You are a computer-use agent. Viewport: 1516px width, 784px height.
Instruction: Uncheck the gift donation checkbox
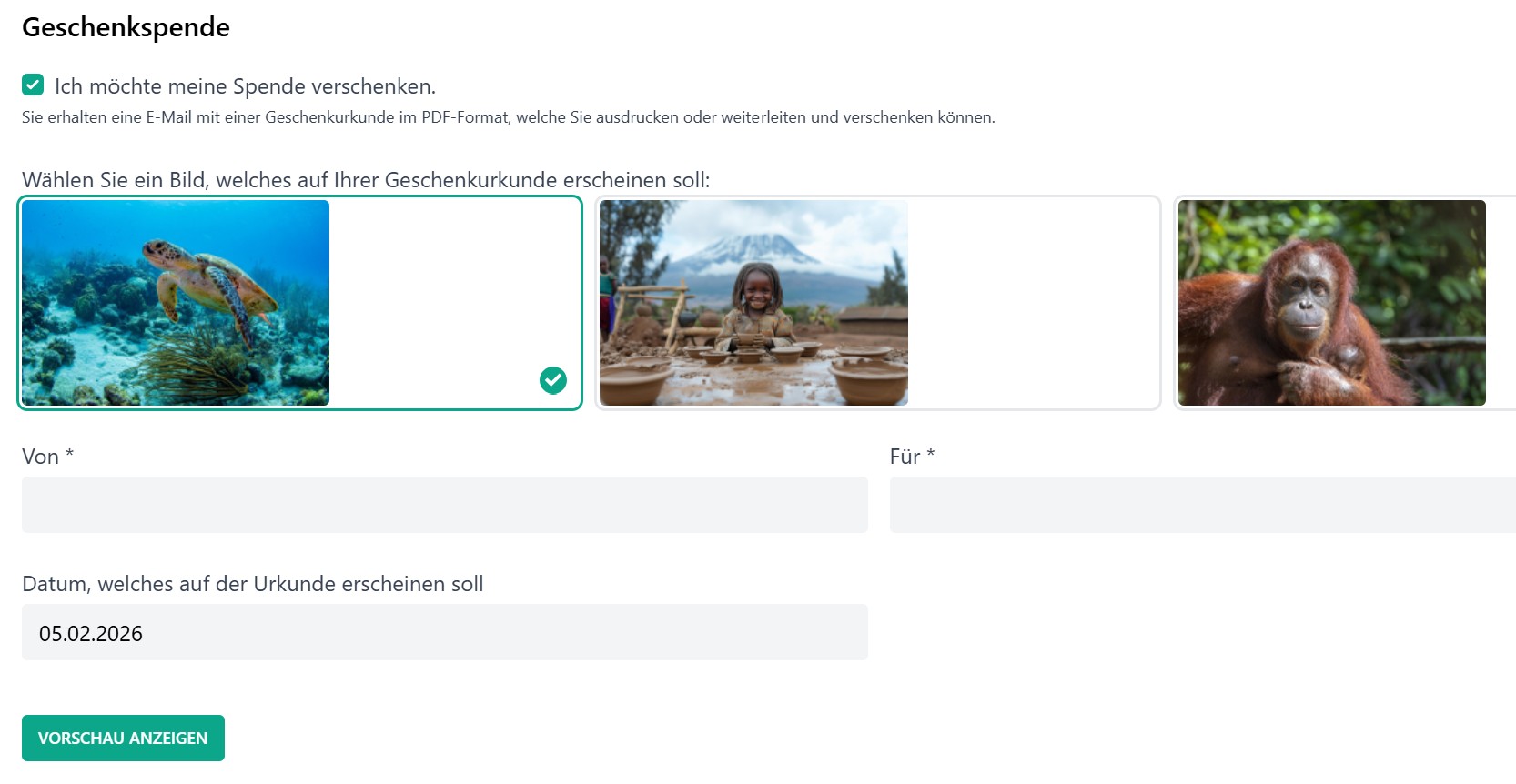click(33, 85)
